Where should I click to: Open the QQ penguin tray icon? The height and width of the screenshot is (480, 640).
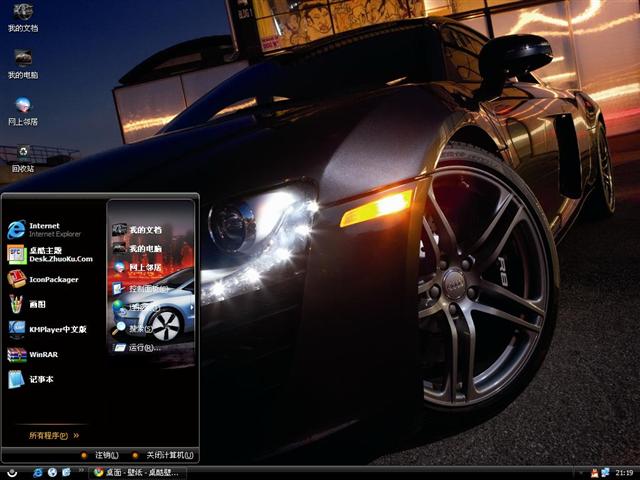(595, 473)
